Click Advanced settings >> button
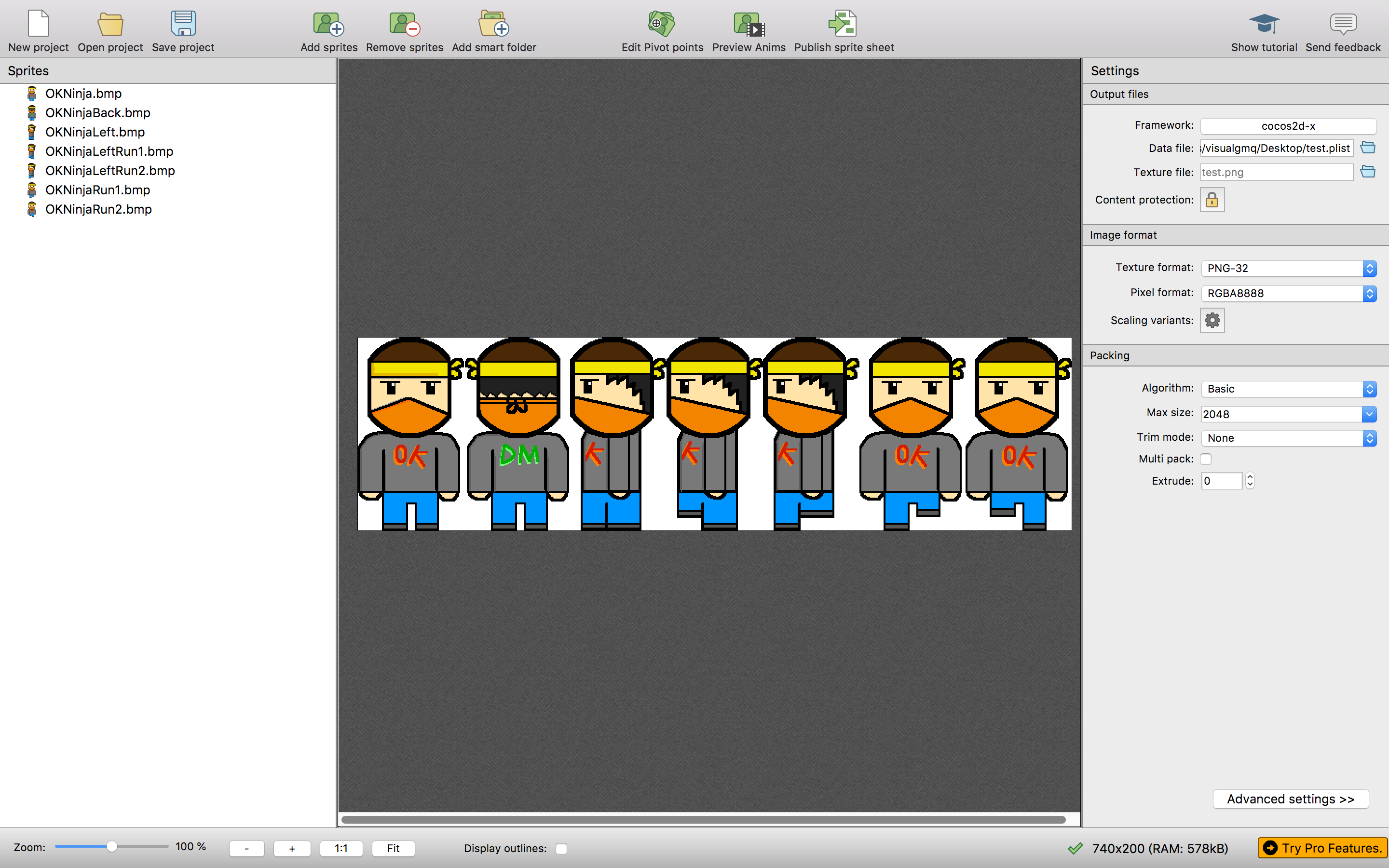Screen dimensions: 1389x868 [x=1290, y=799]
